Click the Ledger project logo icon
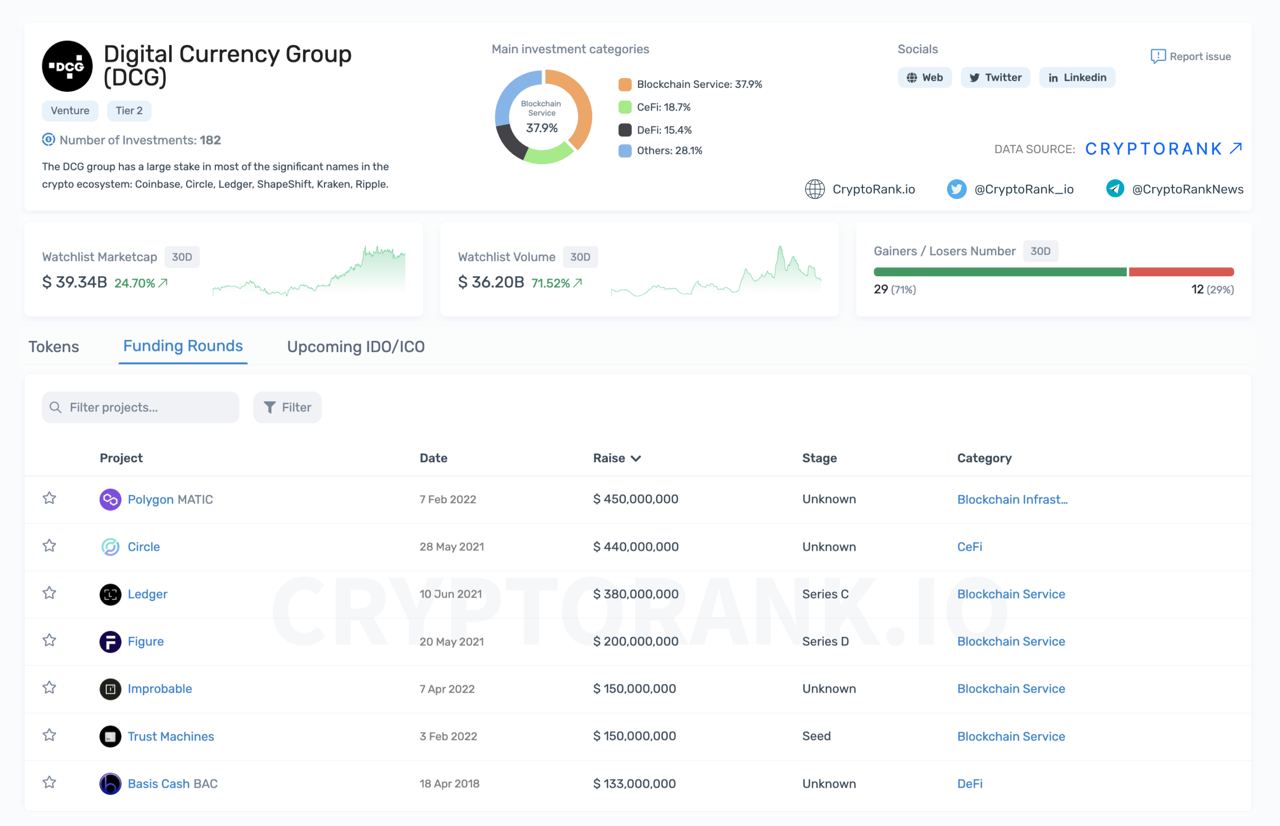This screenshot has height=826, width=1280. click(x=110, y=594)
